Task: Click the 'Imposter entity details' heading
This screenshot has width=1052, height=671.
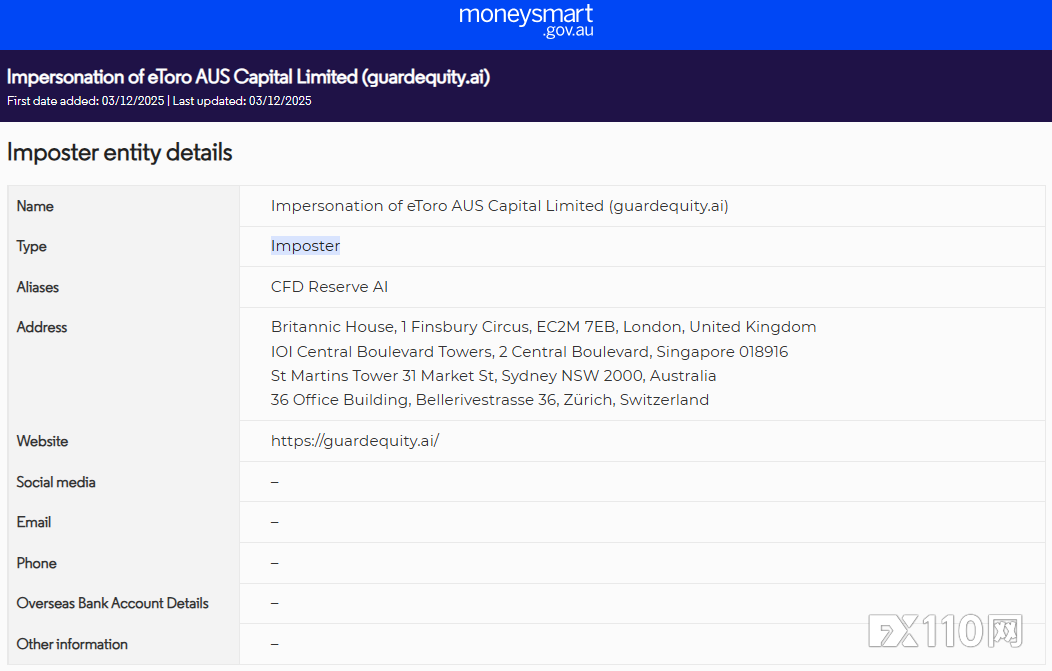Action: coord(119,152)
